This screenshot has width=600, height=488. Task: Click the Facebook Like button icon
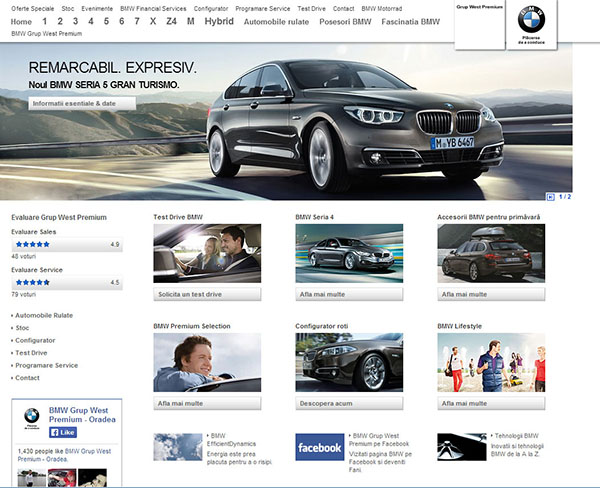[63, 433]
